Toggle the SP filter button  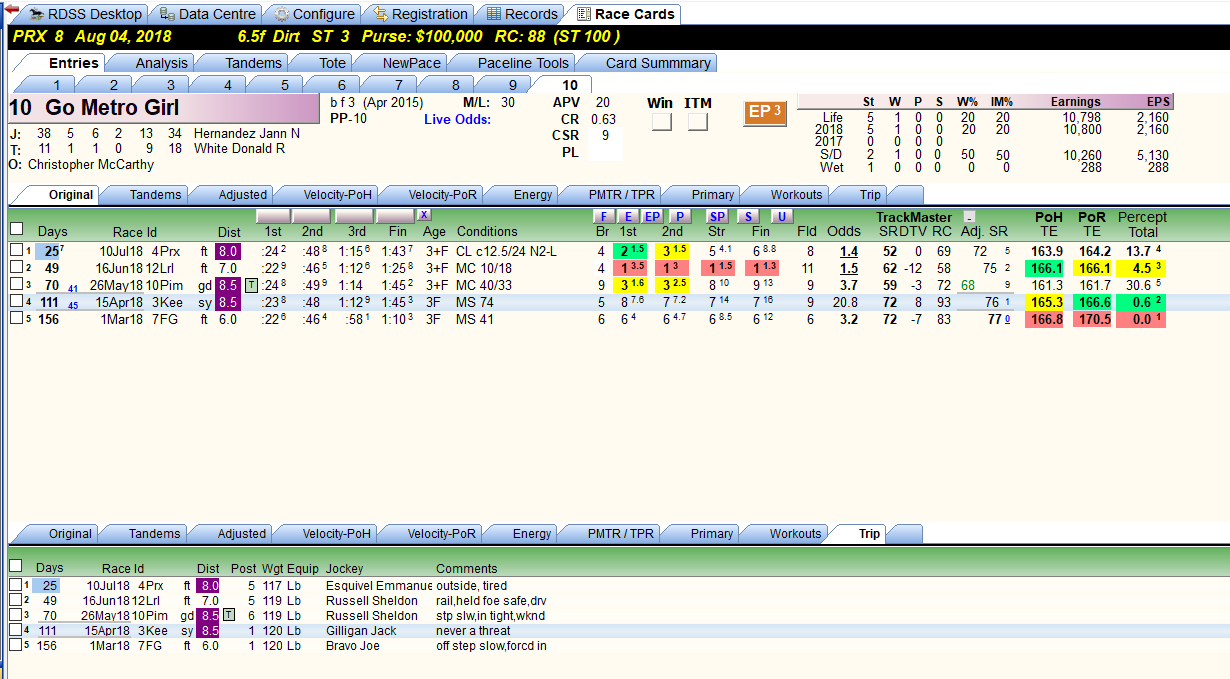click(x=717, y=216)
